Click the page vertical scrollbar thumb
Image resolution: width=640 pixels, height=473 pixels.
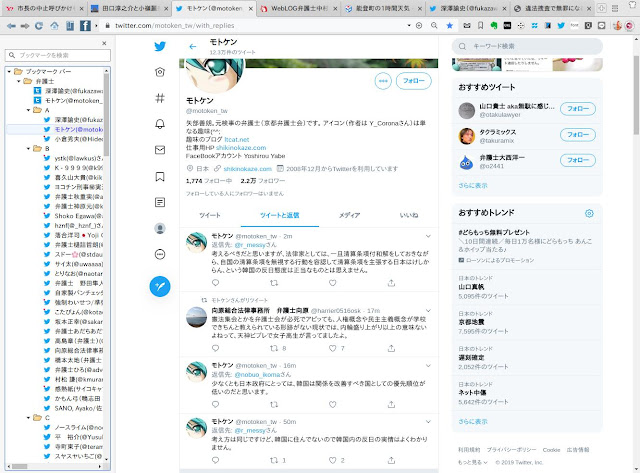point(636,95)
